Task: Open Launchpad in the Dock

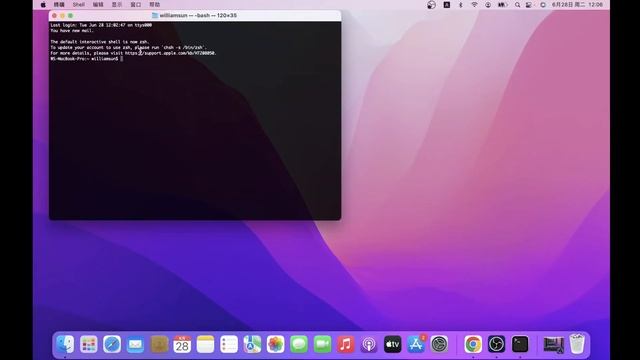Action: point(89,344)
